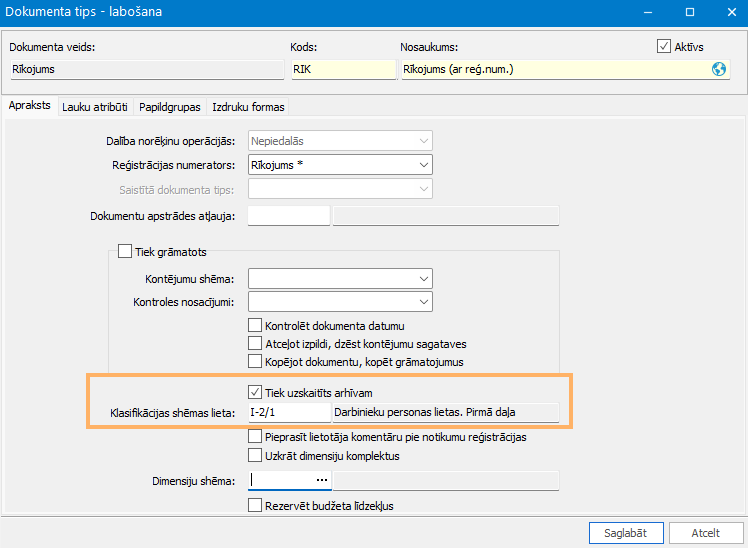Click the Dokumentu apstrādes atļauja field
Image resolution: width=748 pixels, height=548 pixels.
pyautogui.click(x=288, y=215)
